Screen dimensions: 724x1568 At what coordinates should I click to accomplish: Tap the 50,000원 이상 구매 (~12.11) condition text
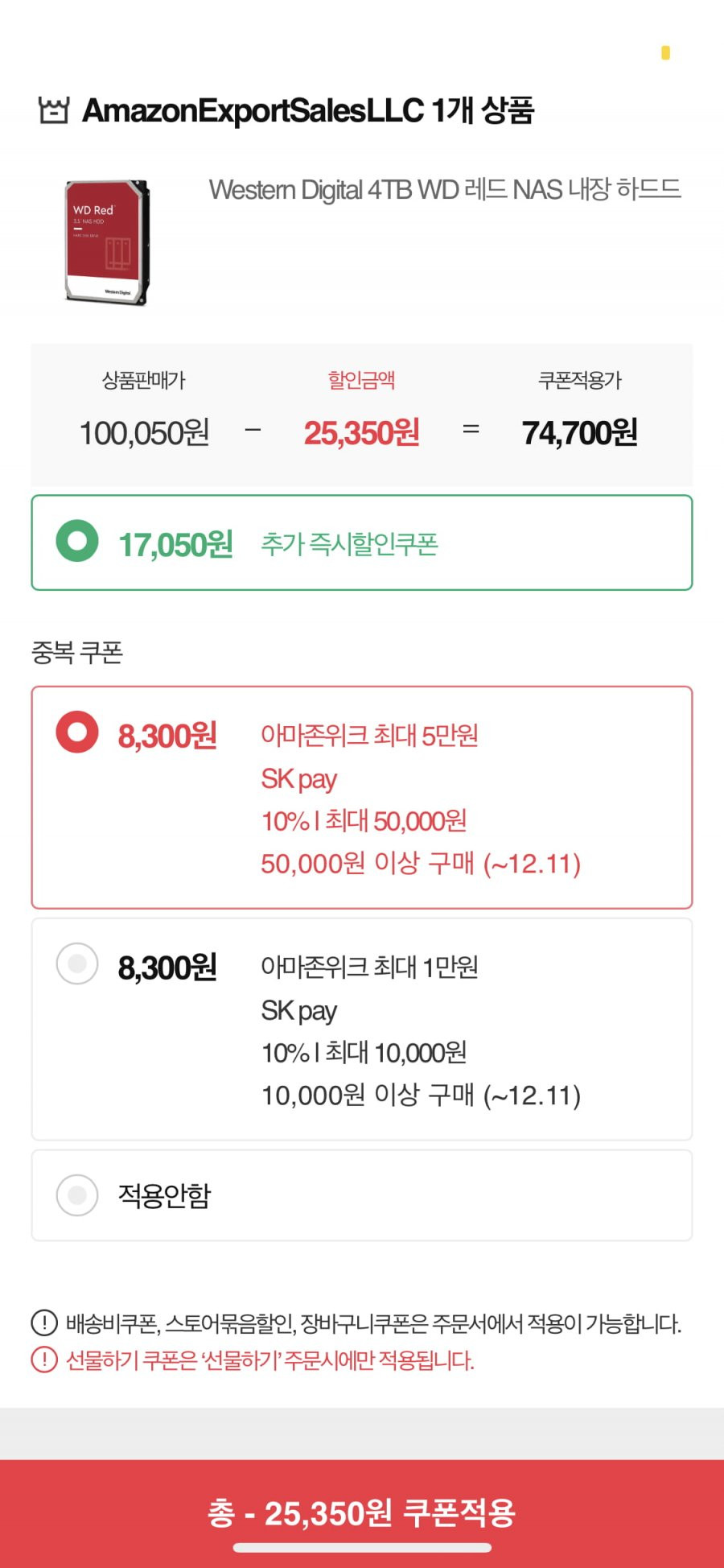pyautogui.click(x=421, y=864)
